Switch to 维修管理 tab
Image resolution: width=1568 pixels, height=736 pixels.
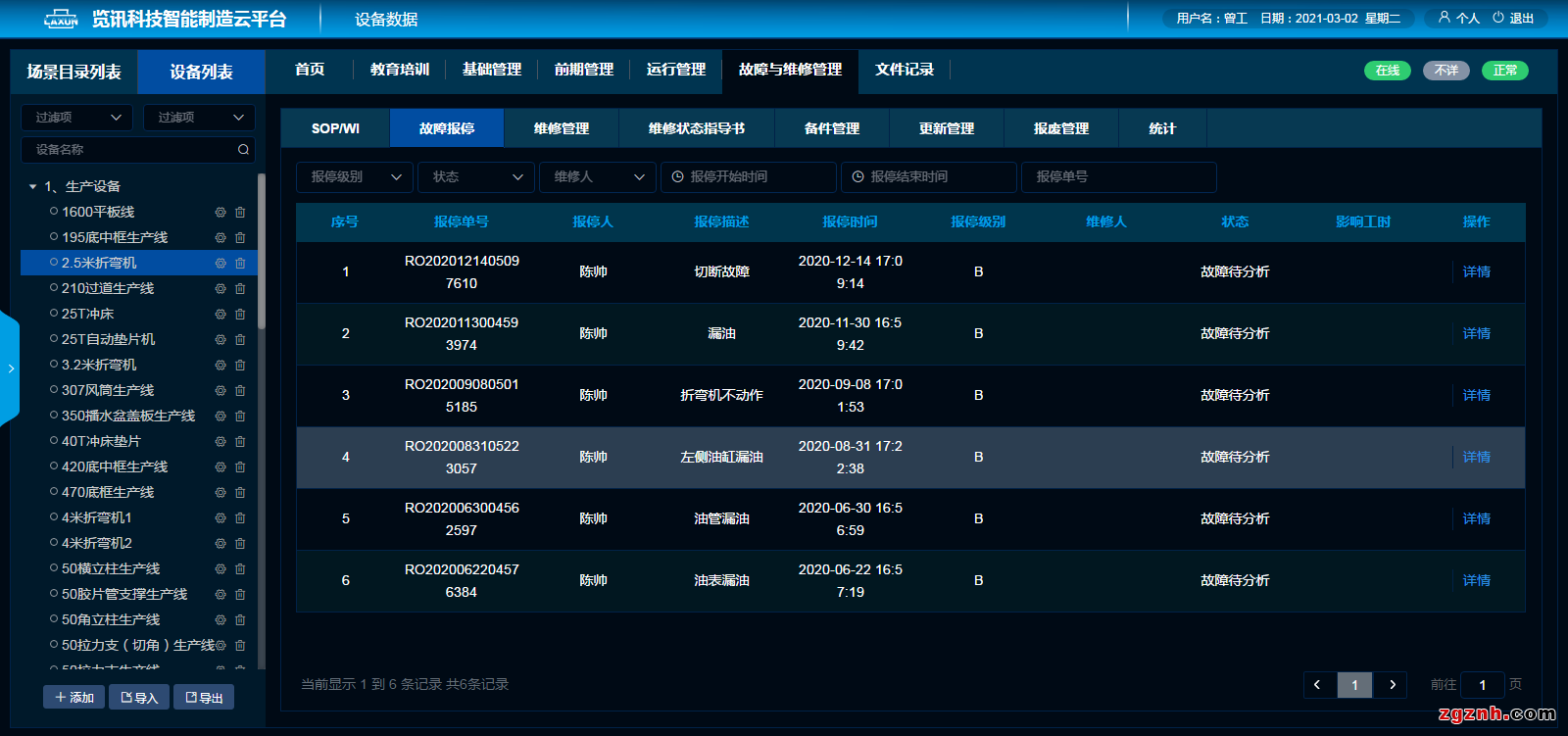point(562,128)
